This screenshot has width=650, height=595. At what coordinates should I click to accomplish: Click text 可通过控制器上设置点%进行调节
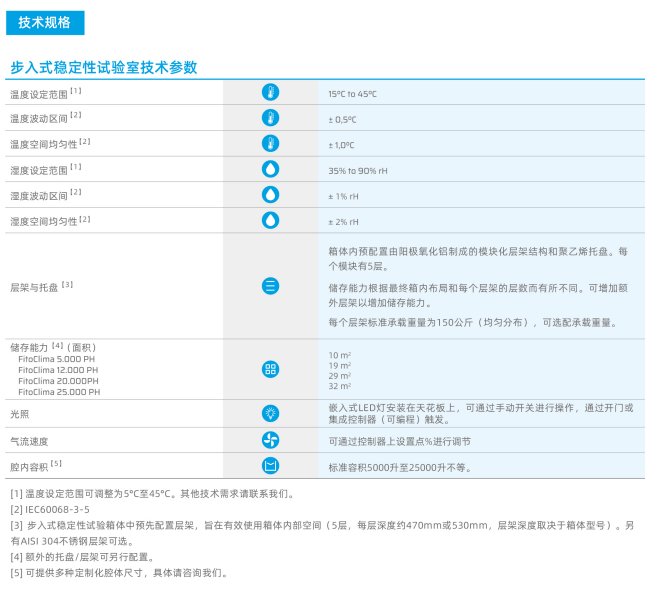[400, 442]
